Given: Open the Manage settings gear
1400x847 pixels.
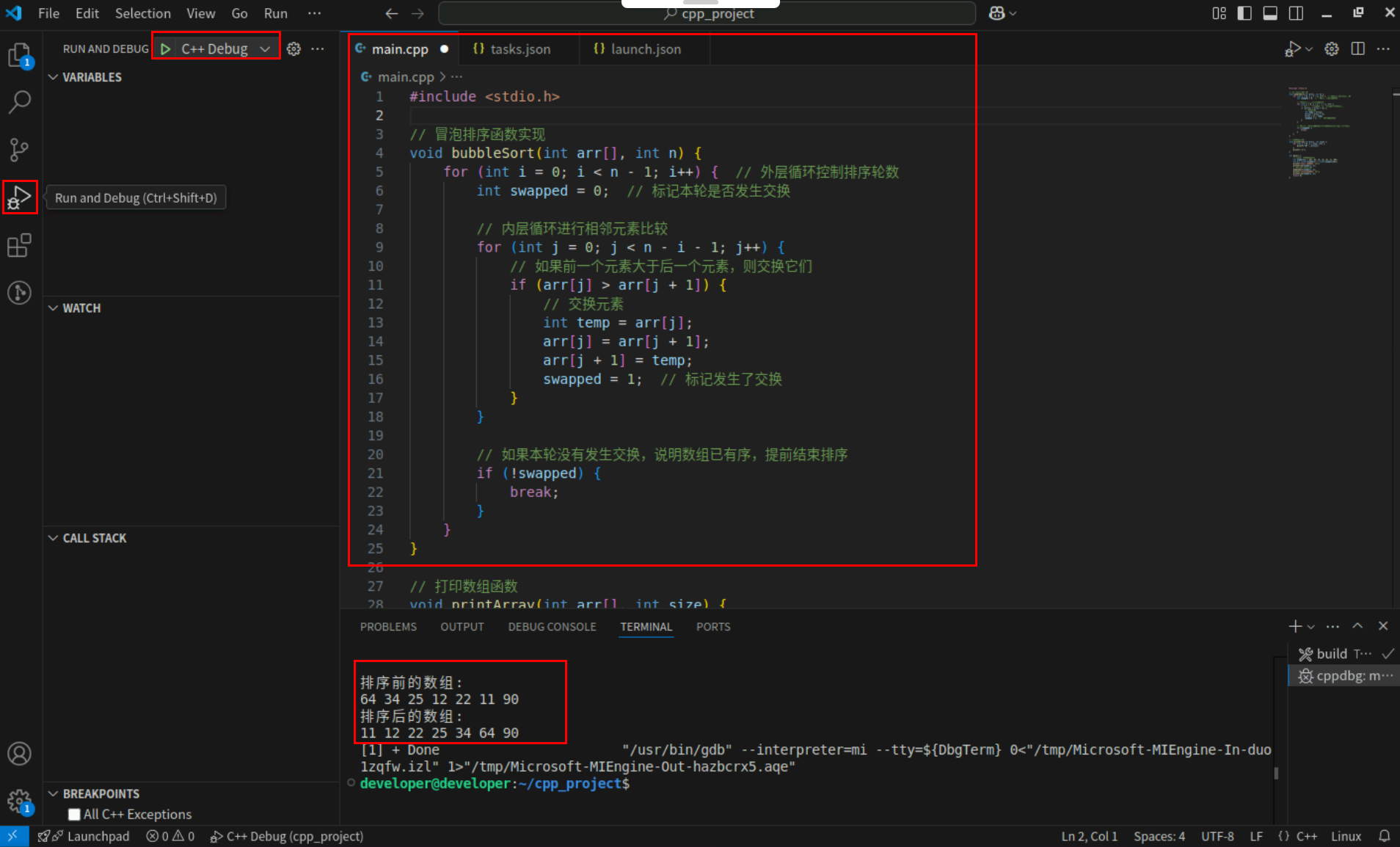Looking at the screenshot, I should point(20,801).
